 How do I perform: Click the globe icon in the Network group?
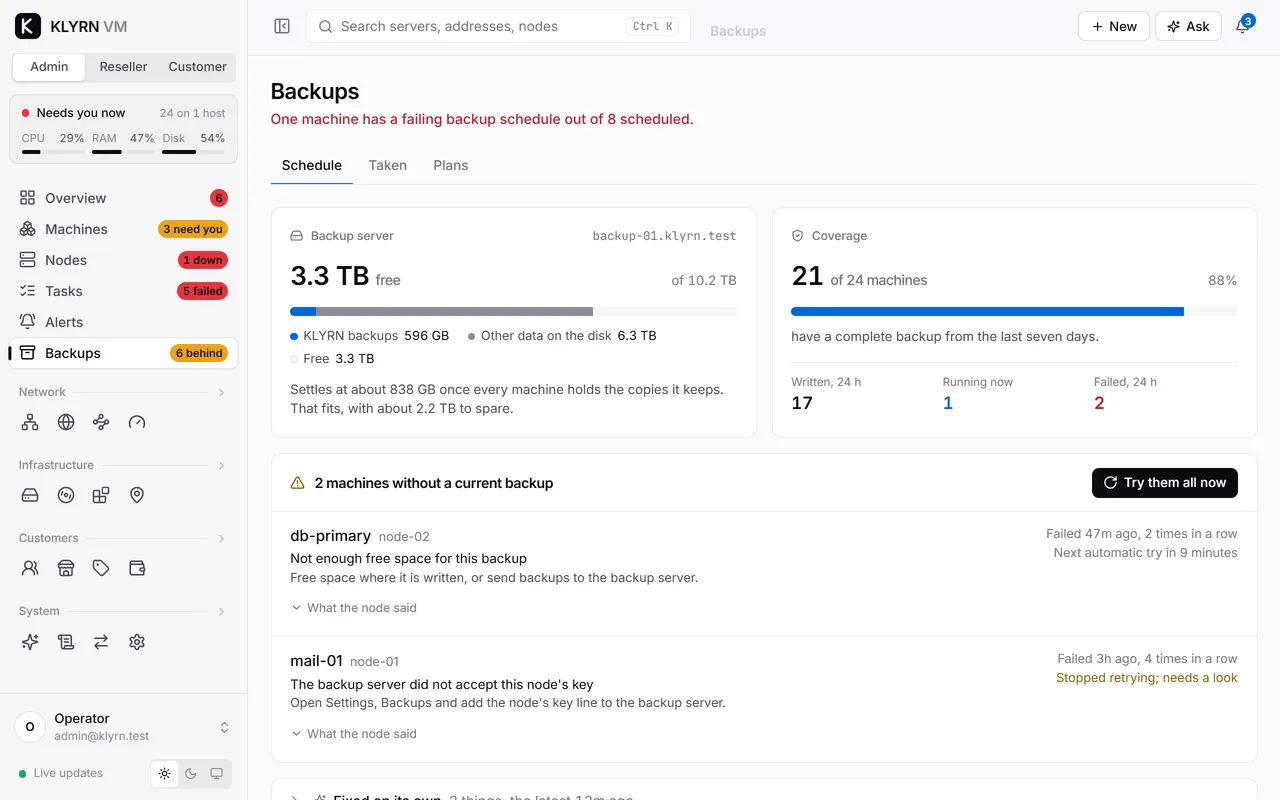pyautogui.click(x=66, y=422)
